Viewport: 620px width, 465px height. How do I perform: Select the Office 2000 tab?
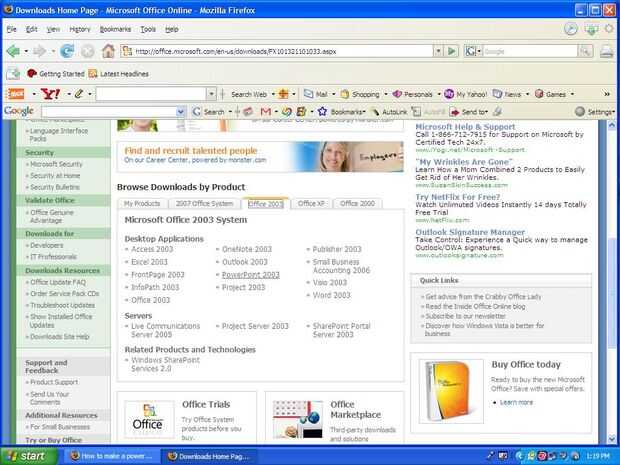[x=357, y=203]
